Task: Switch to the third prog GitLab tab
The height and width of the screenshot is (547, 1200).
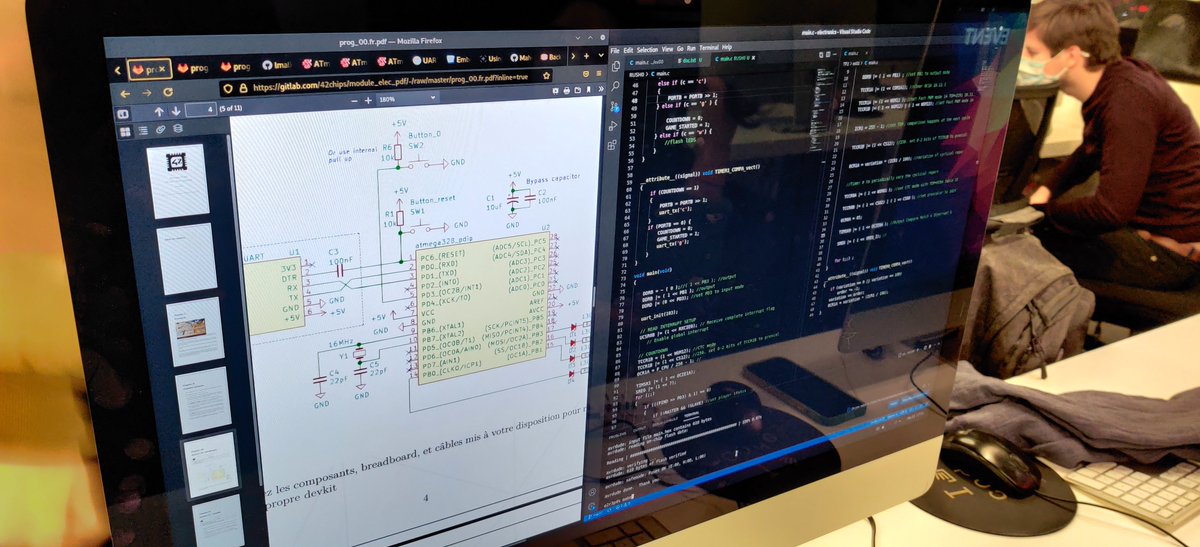Action: [x=235, y=67]
